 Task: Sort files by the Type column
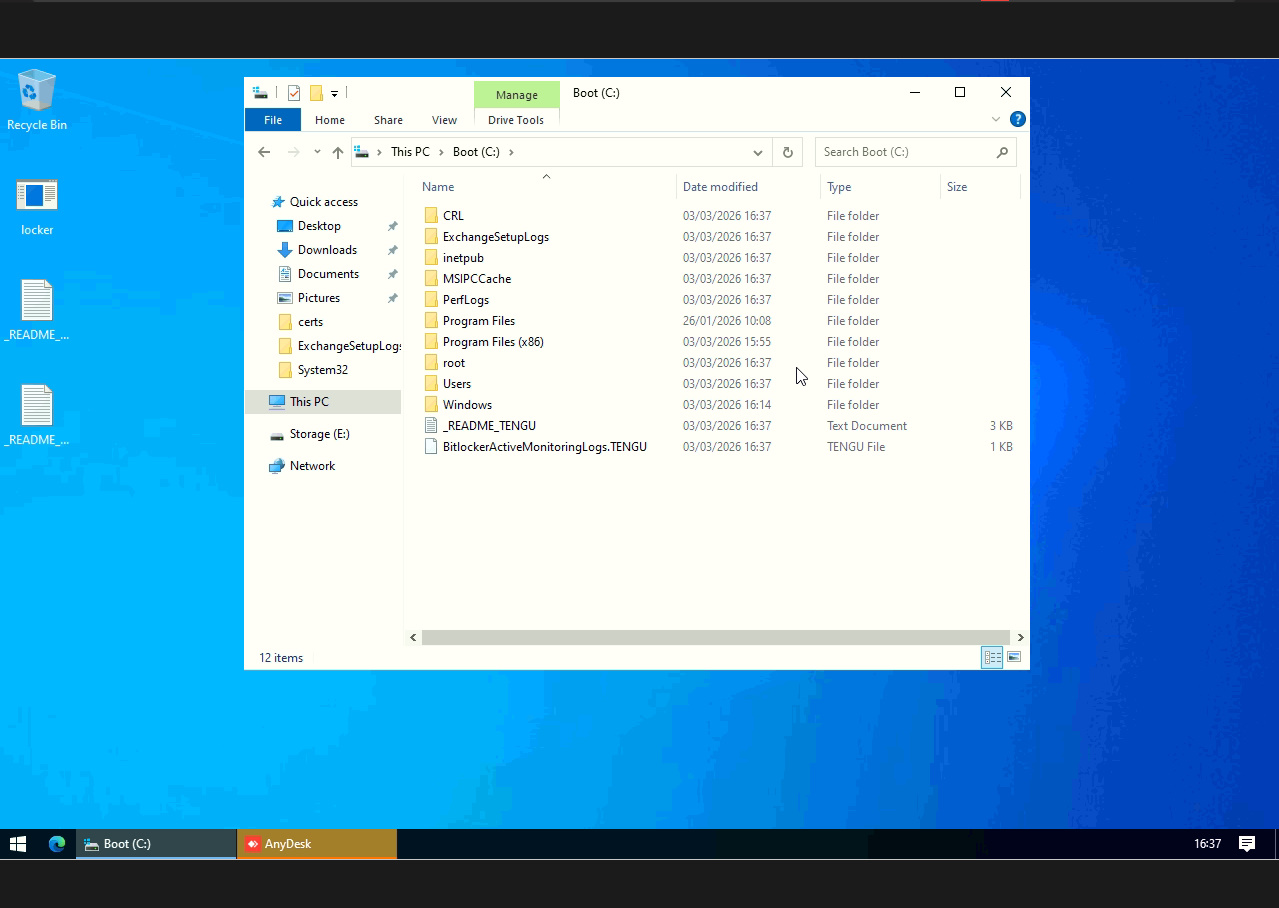[x=839, y=187]
